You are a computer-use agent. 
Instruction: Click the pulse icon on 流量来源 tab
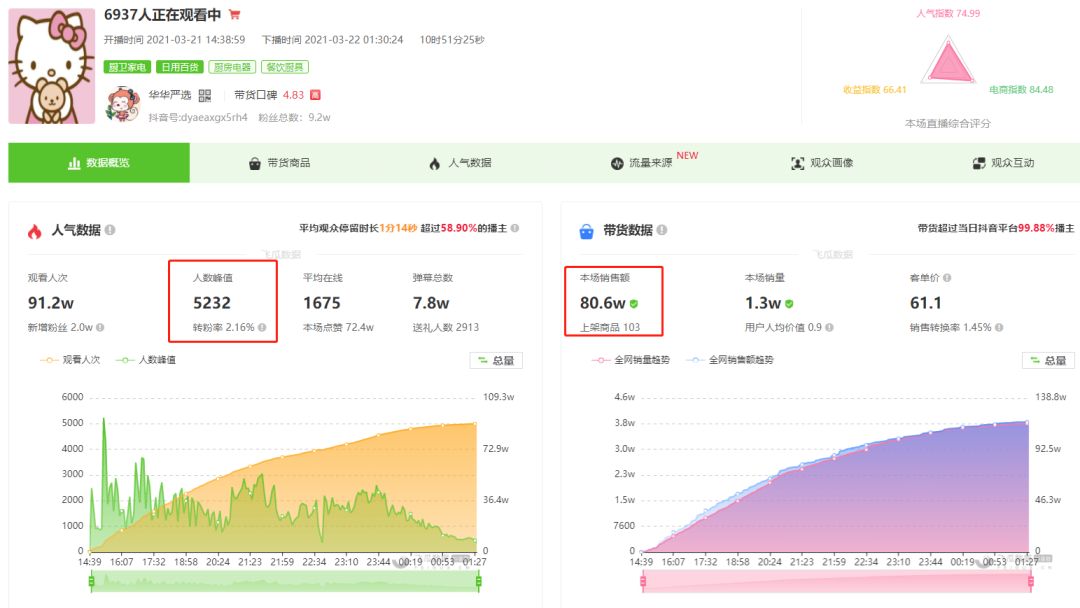point(617,163)
